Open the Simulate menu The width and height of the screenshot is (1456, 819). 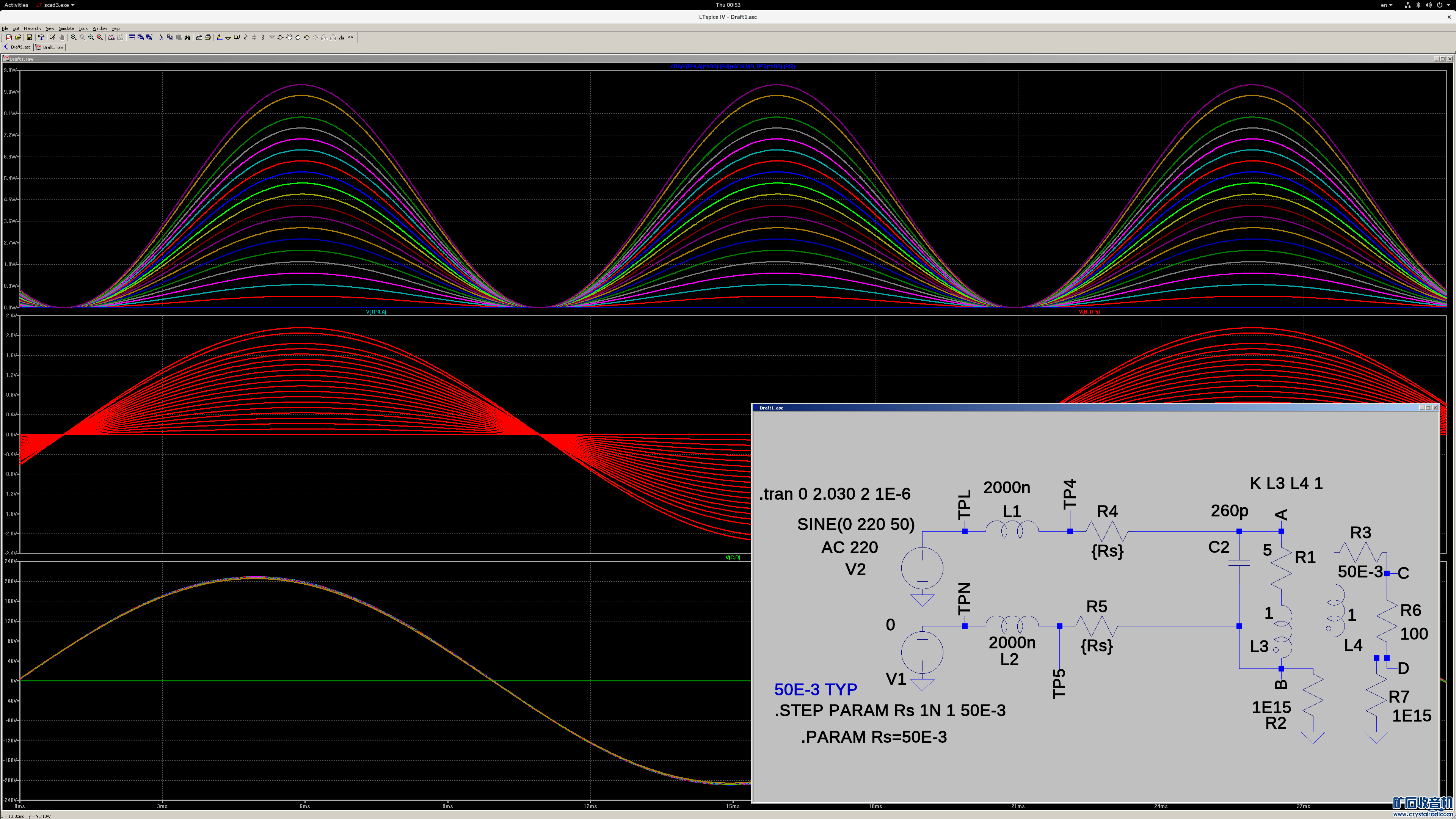67,28
